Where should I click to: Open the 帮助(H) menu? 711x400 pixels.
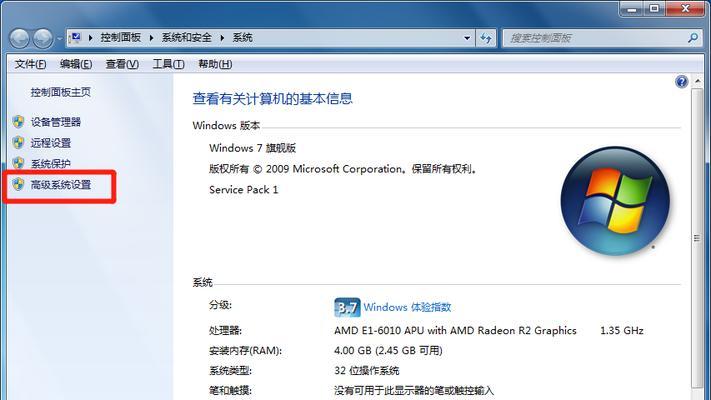(x=215, y=64)
